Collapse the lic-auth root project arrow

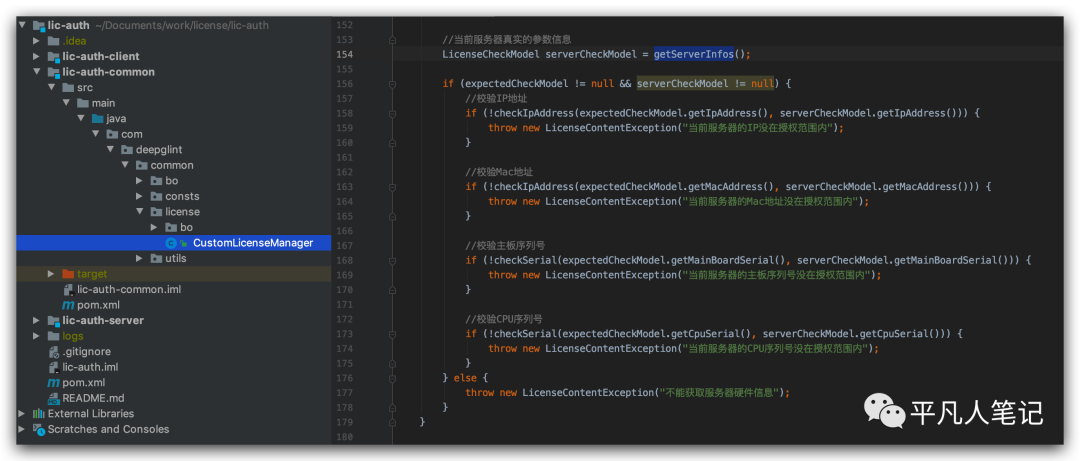click(22, 25)
